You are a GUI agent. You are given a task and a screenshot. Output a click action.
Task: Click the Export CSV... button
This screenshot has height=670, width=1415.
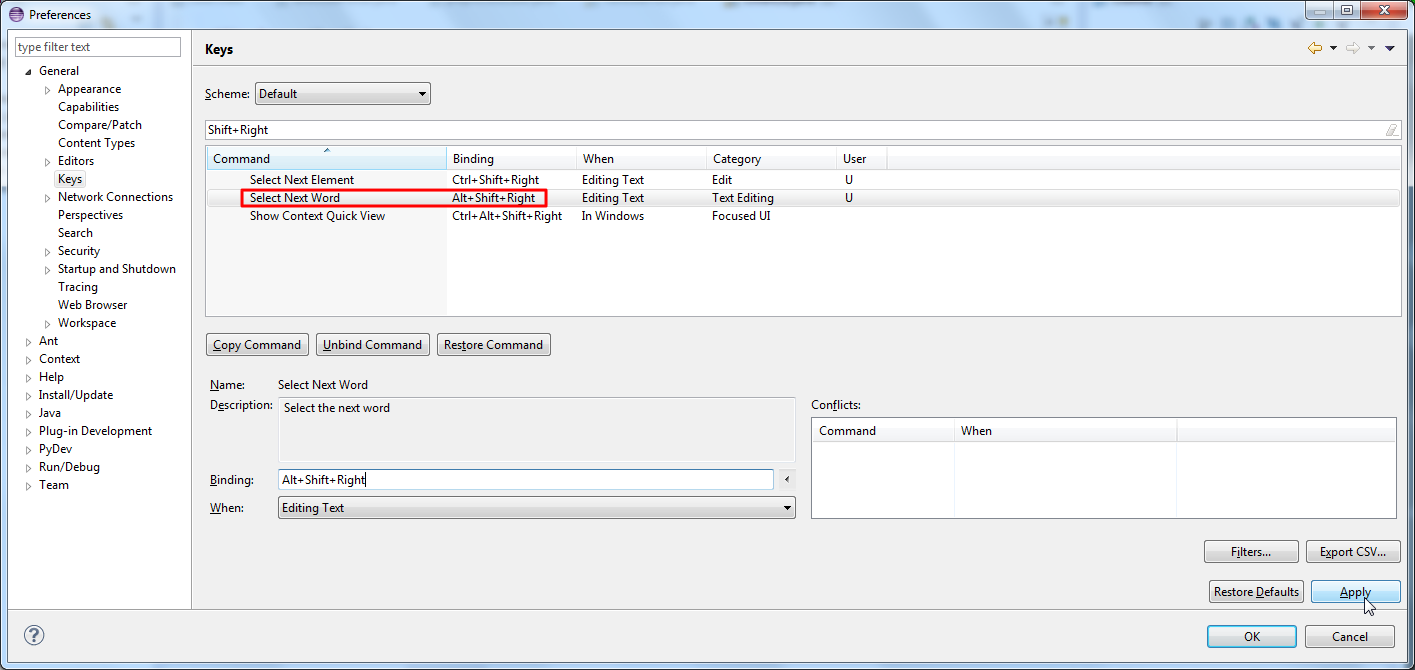[1353, 552]
